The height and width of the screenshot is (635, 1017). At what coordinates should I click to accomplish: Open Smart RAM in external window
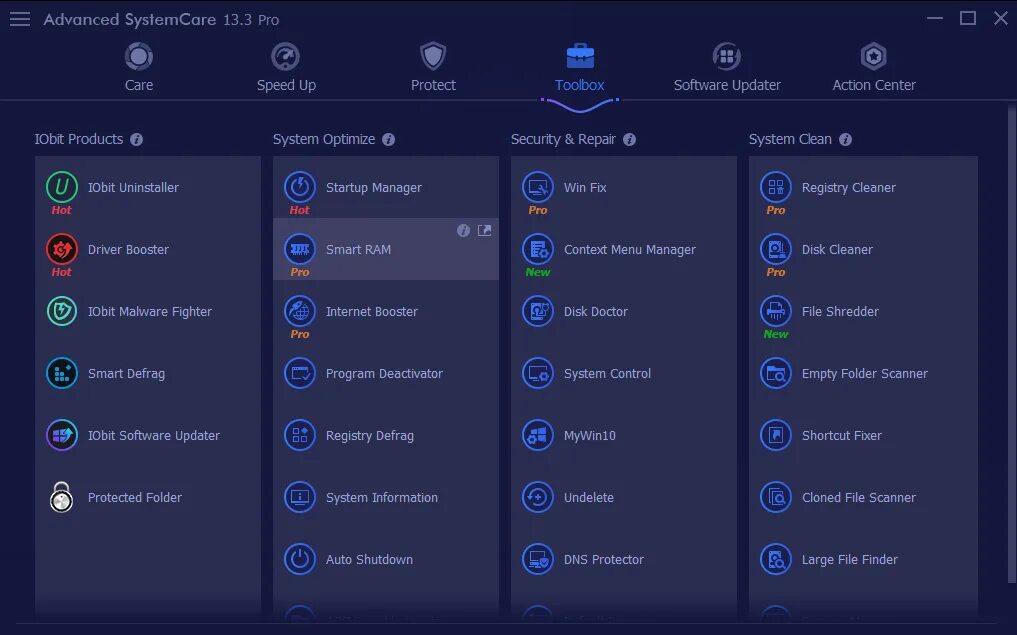coord(485,230)
